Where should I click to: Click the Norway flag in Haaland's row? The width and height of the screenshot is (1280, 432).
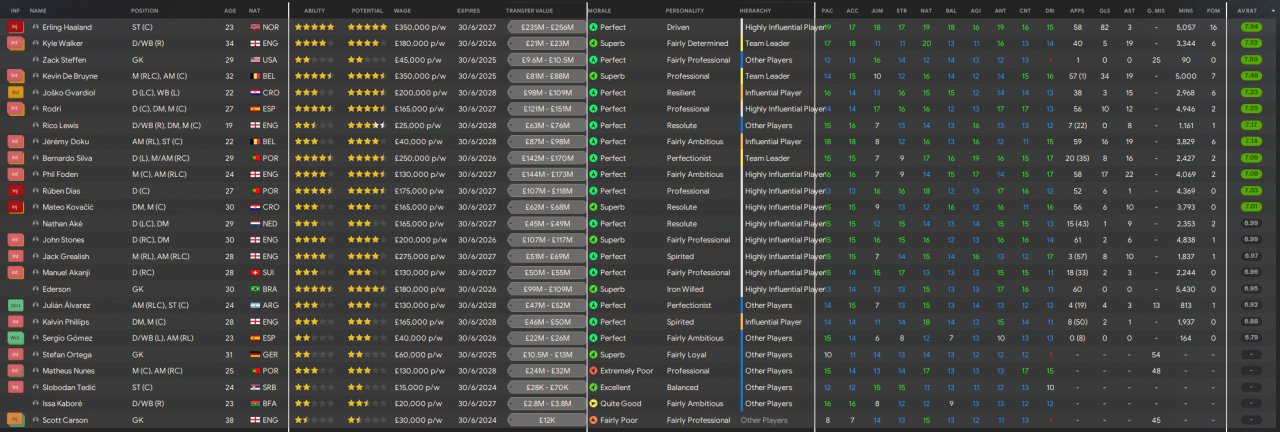click(255, 27)
